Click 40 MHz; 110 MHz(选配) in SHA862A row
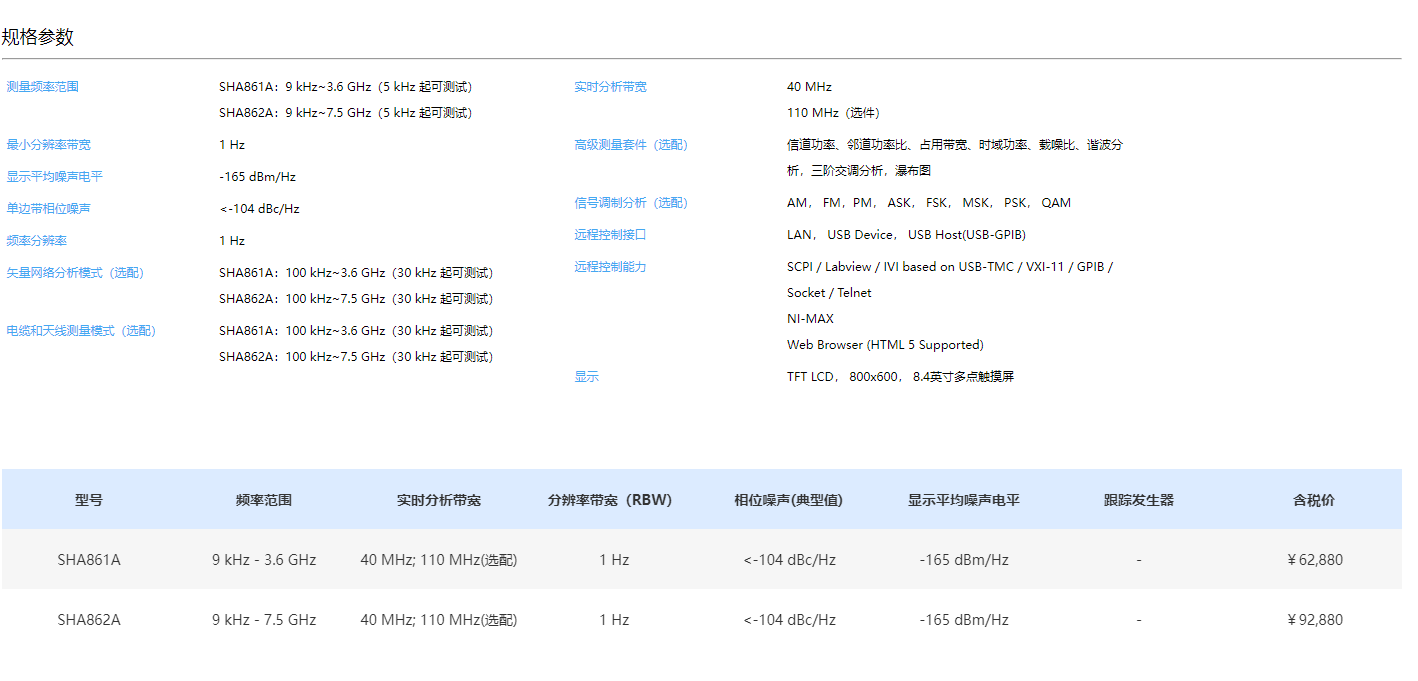 [x=439, y=620]
